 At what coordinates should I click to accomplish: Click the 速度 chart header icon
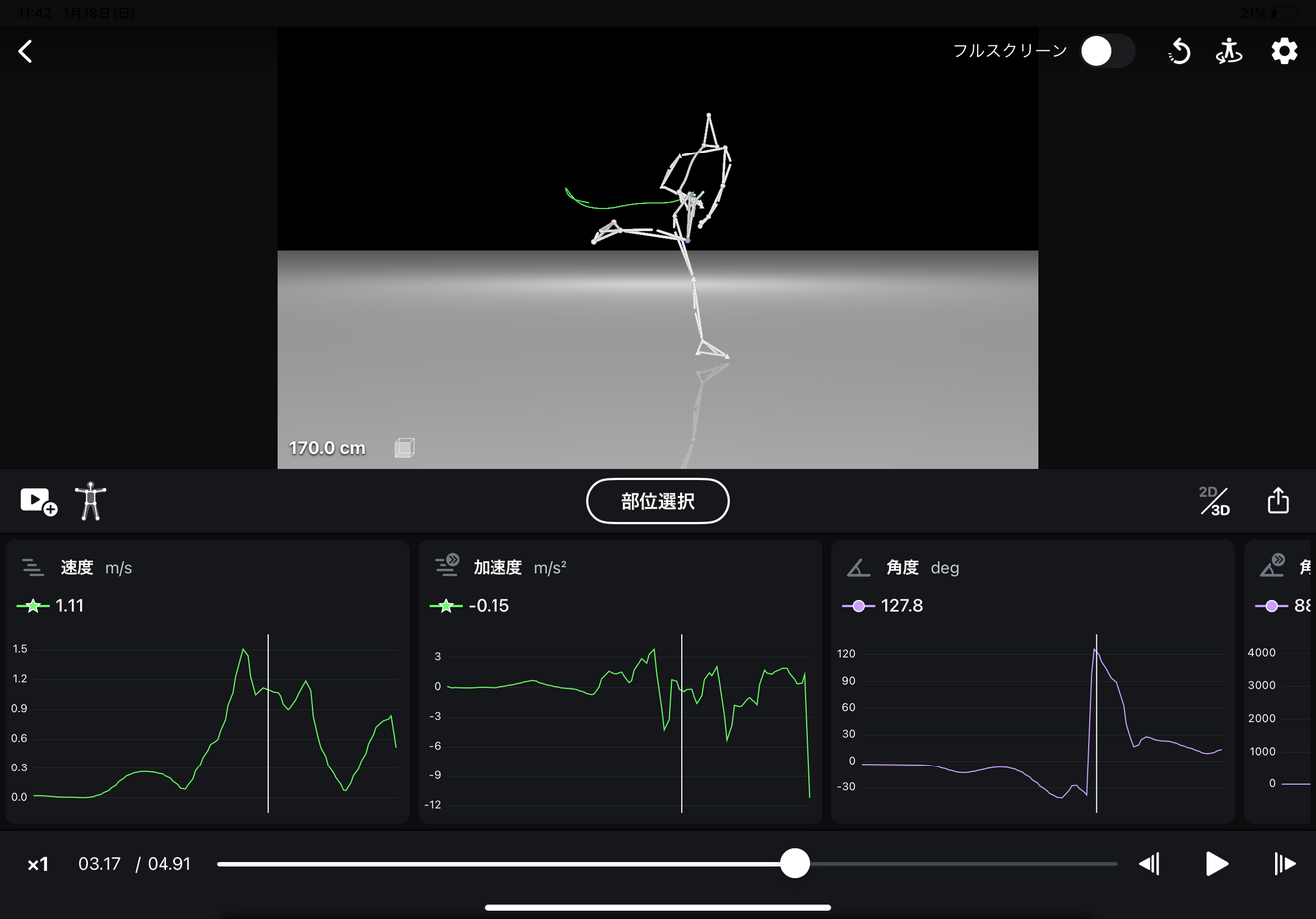33,568
